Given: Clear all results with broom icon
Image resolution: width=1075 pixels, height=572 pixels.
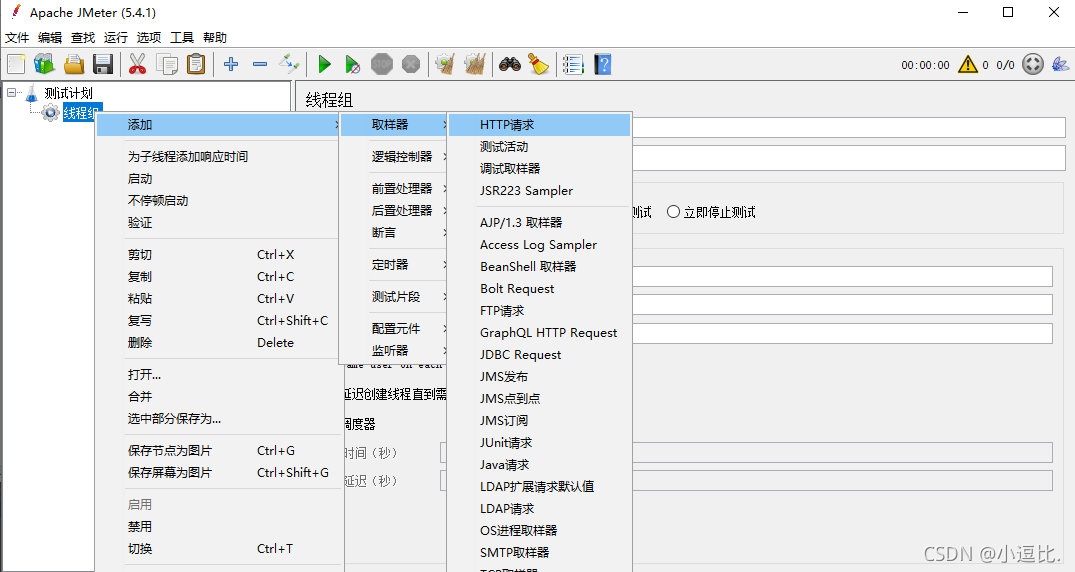Looking at the screenshot, I should click(x=474, y=64).
